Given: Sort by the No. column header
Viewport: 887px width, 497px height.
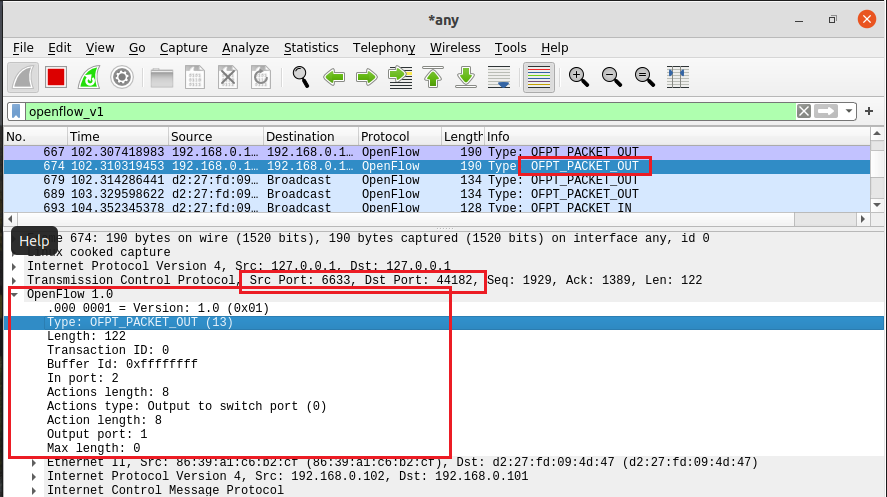Looking at the screenshot, I should [x=36, y=137].
